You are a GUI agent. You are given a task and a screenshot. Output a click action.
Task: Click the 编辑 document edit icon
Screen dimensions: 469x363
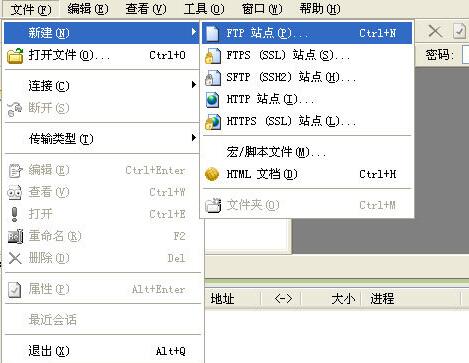[15, 171]
